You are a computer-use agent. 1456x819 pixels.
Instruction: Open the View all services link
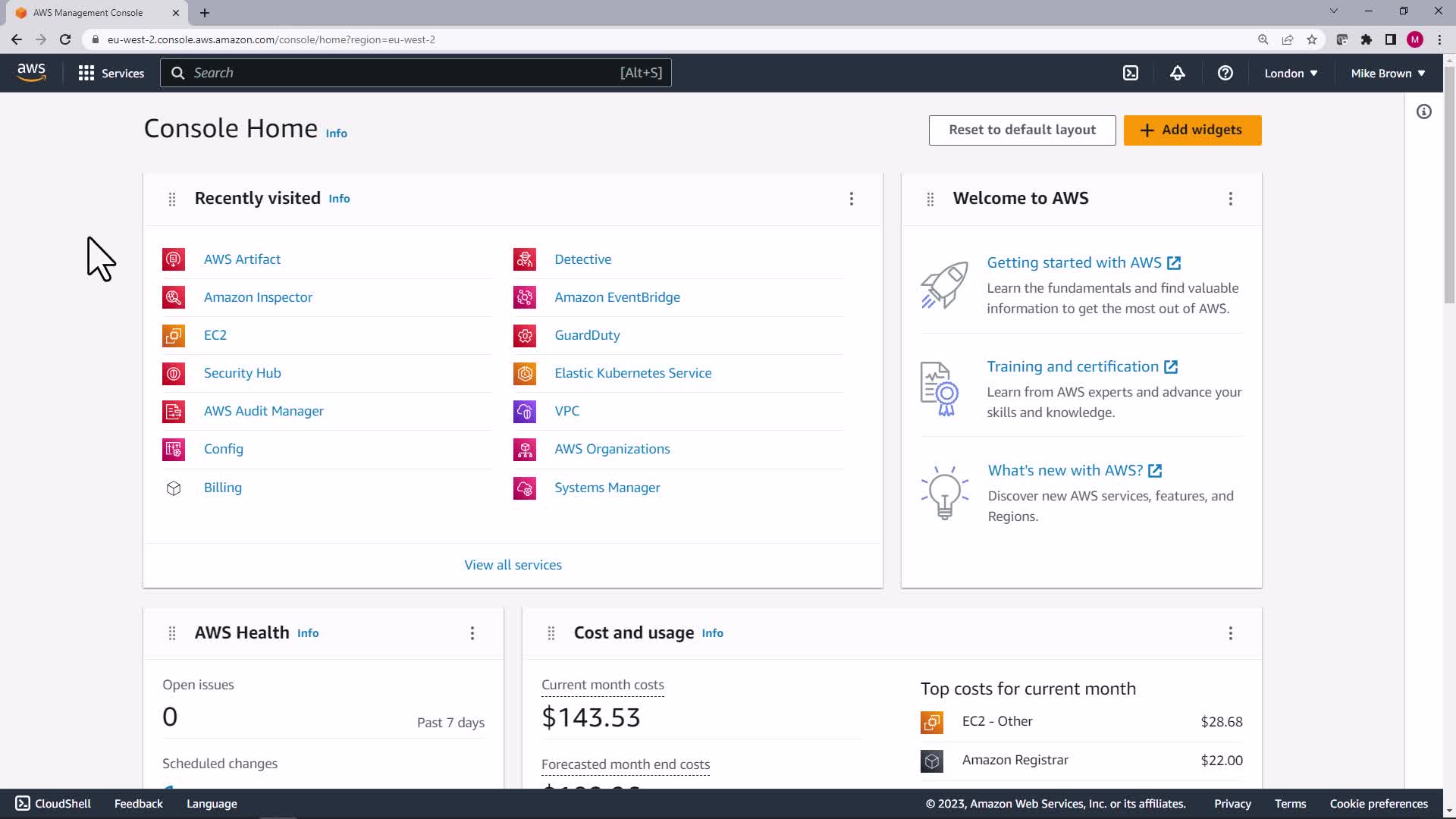pos(513,565)
